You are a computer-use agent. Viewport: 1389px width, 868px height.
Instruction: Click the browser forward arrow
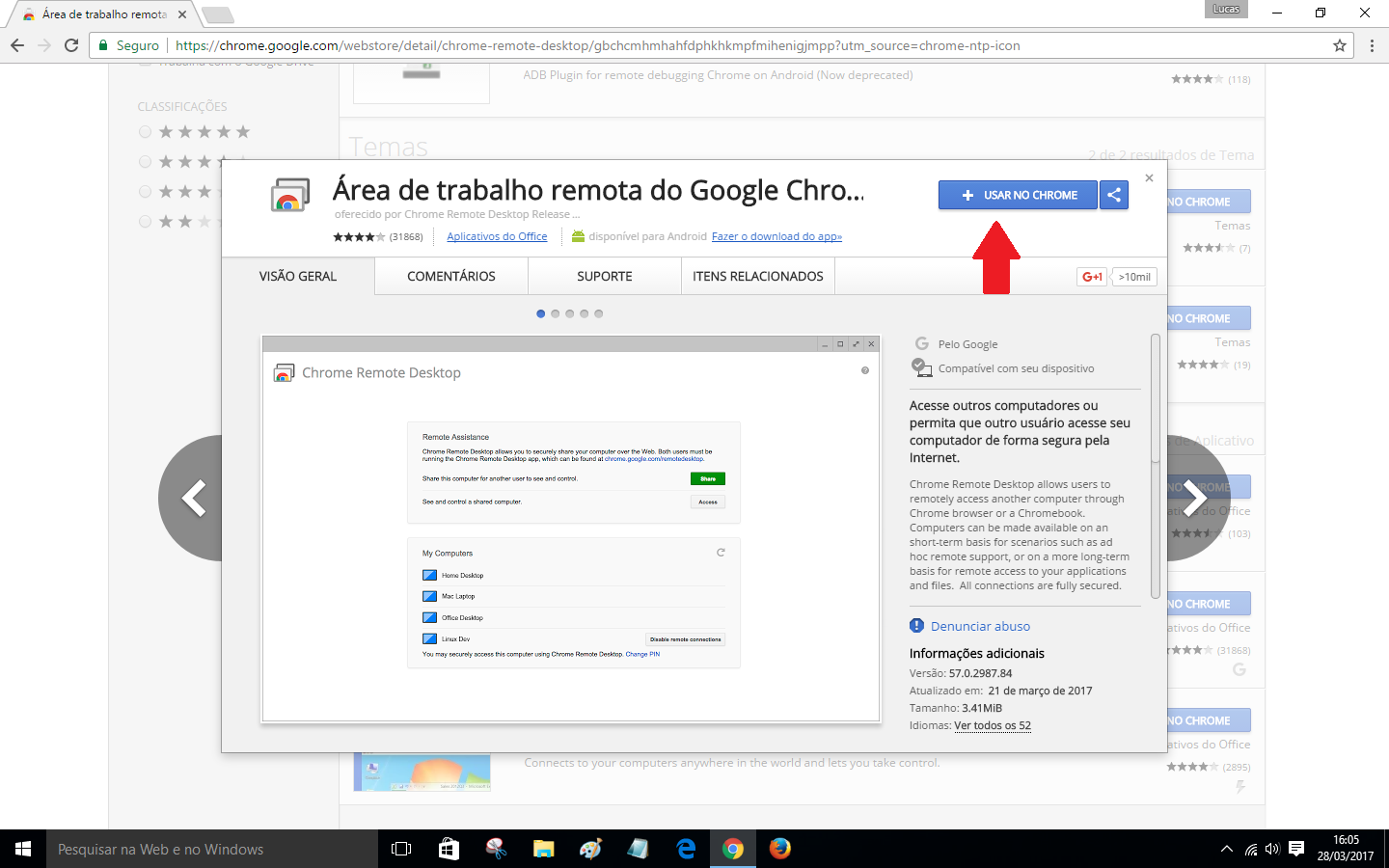tap(44, 45)
